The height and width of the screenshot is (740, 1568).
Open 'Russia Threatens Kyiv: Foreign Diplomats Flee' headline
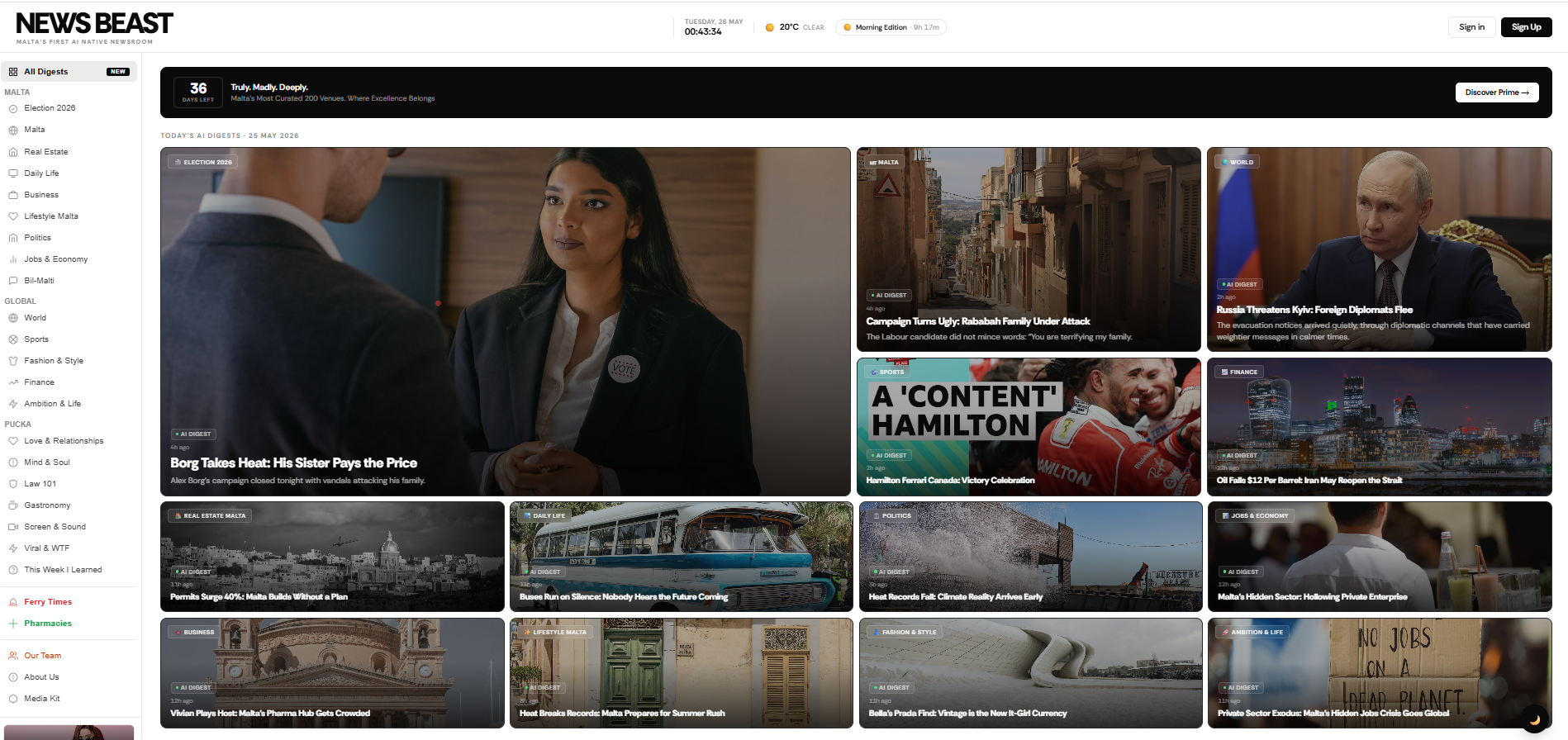pos(1314,310)
